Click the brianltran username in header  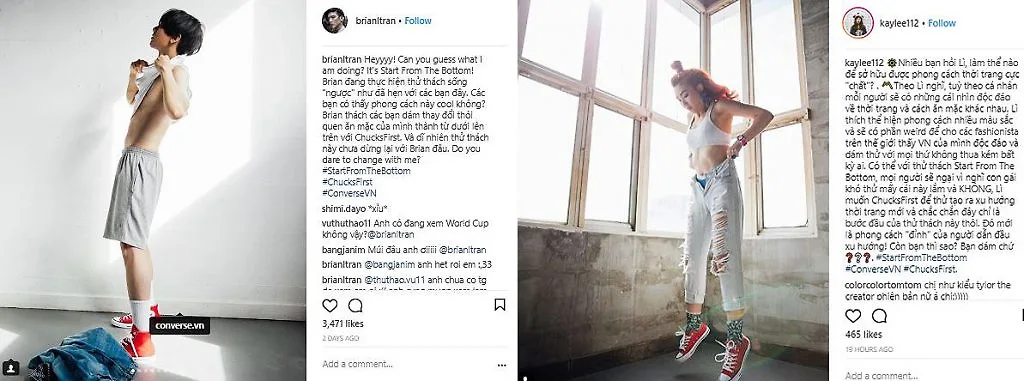(375, 21)
